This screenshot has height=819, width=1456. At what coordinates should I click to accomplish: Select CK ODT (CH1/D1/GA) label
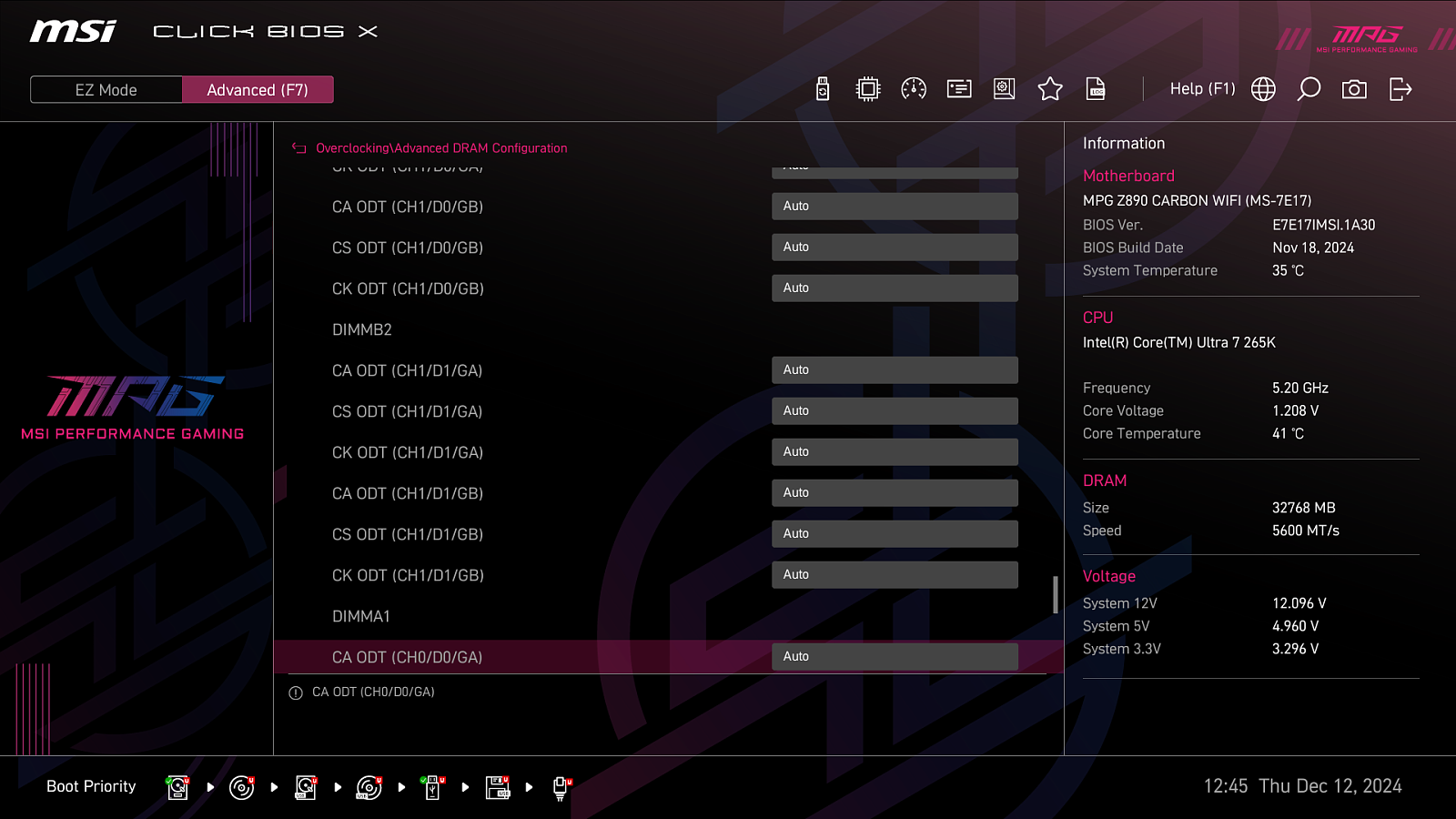tap(408, 453)
